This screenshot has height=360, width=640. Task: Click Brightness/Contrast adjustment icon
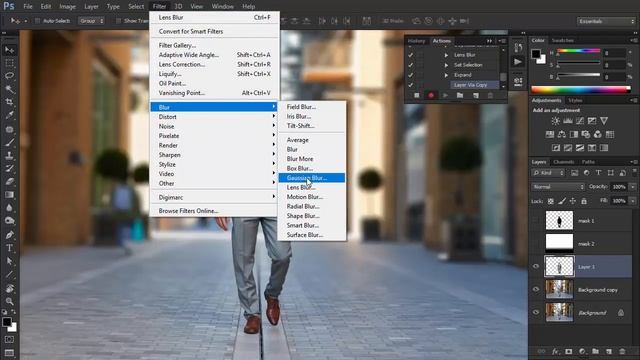[x=556, y=121]
